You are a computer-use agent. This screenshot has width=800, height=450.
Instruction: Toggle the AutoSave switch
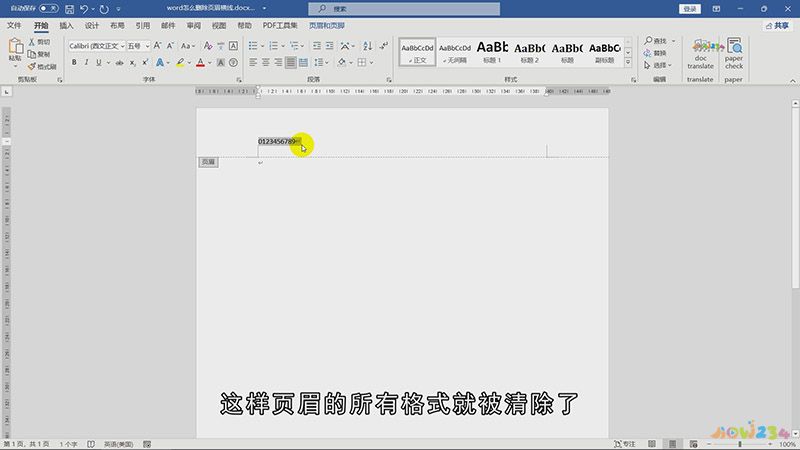click(x=48, y=8)
